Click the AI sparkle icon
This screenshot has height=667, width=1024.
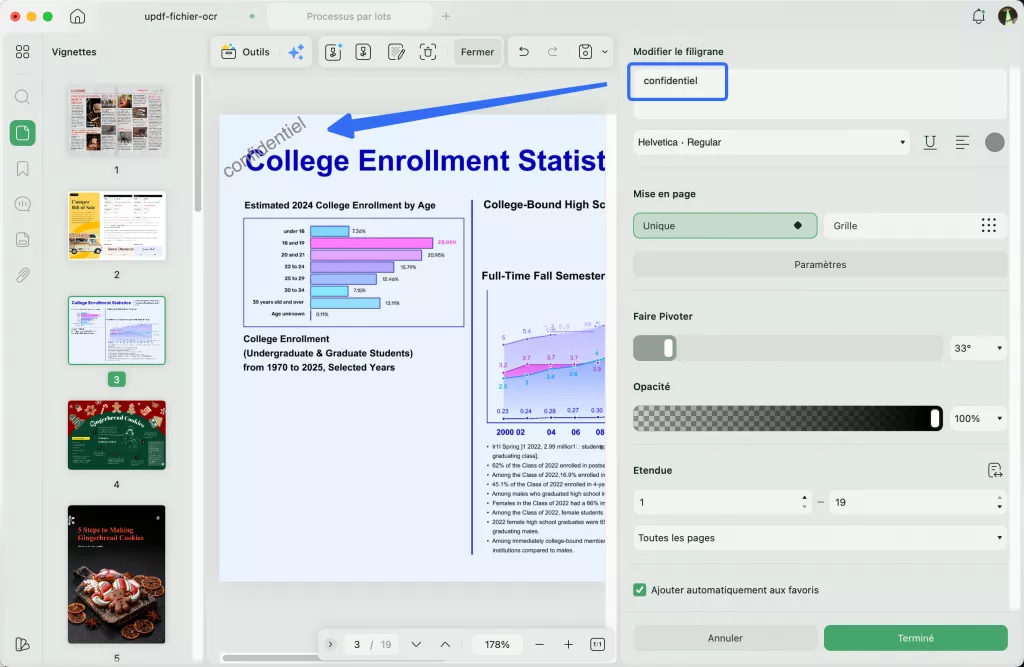(296, 52)
